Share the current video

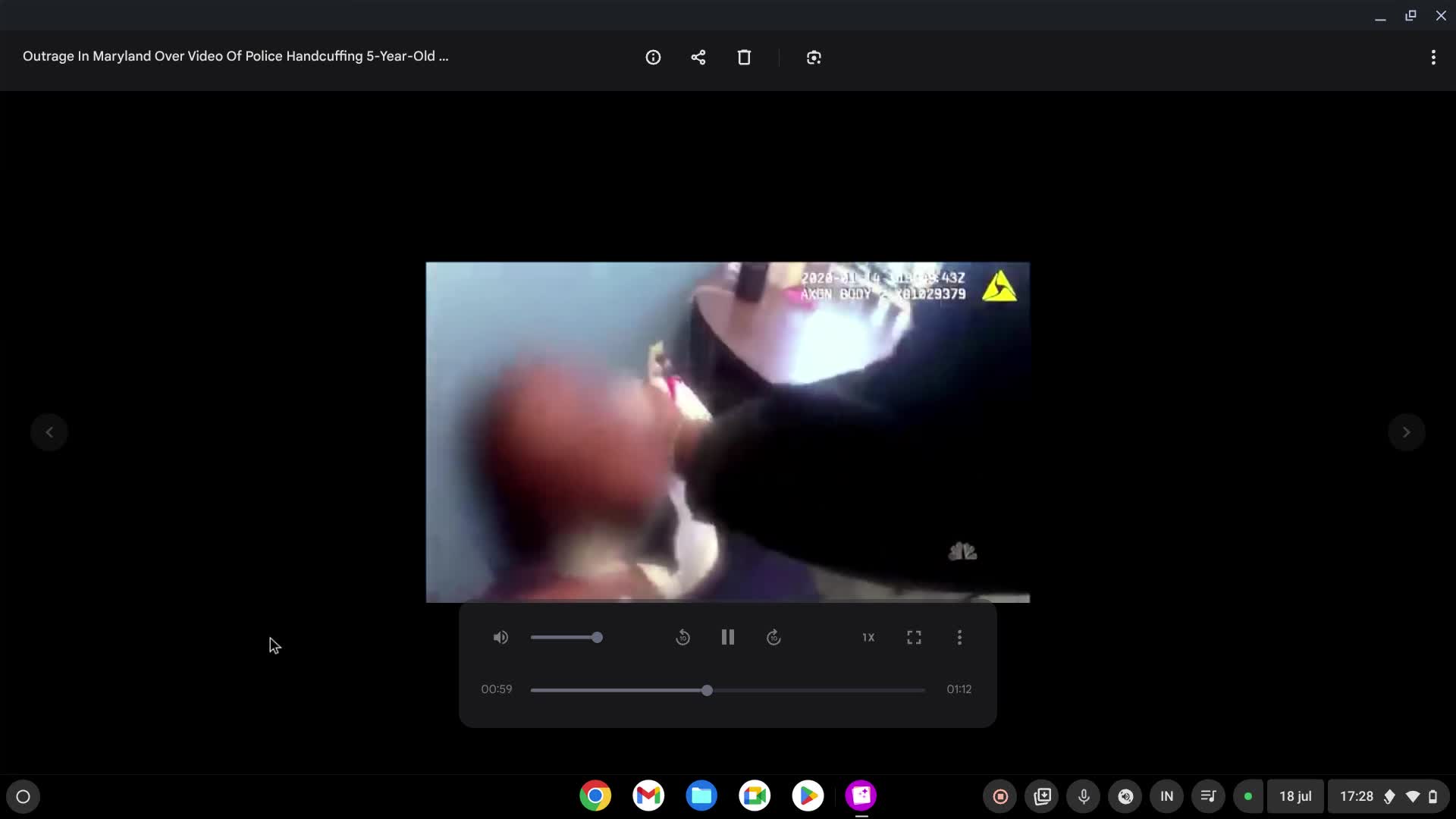click(x=698, y=58)
